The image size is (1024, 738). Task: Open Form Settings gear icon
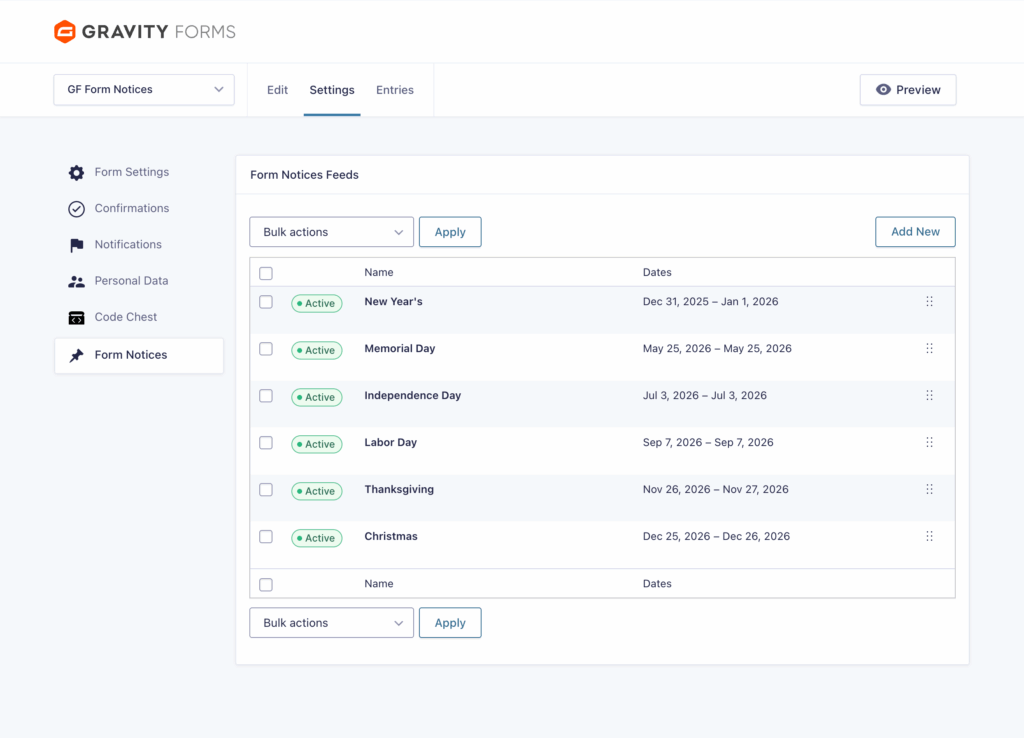[x=76, y=173]
